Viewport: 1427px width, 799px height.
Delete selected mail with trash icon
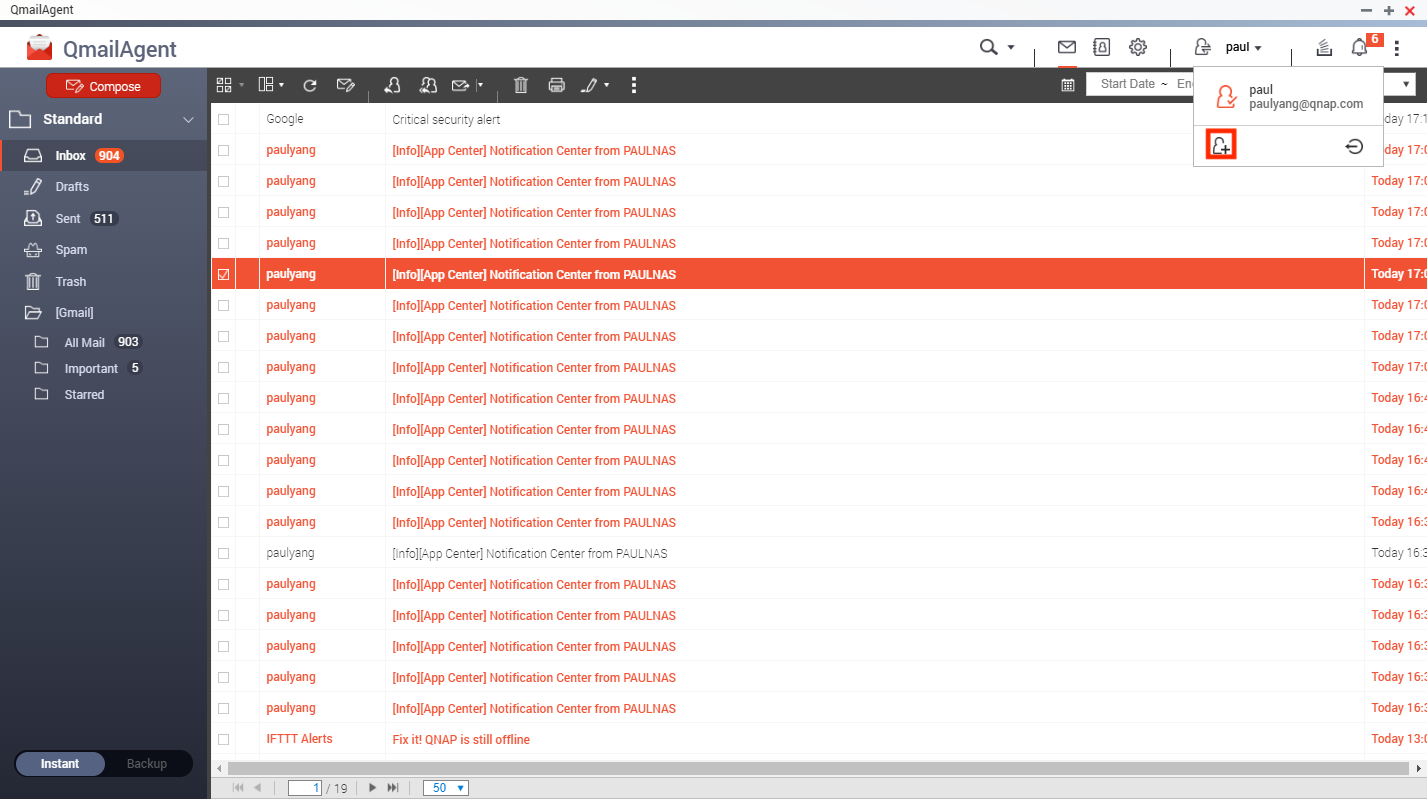click(520, 86)
